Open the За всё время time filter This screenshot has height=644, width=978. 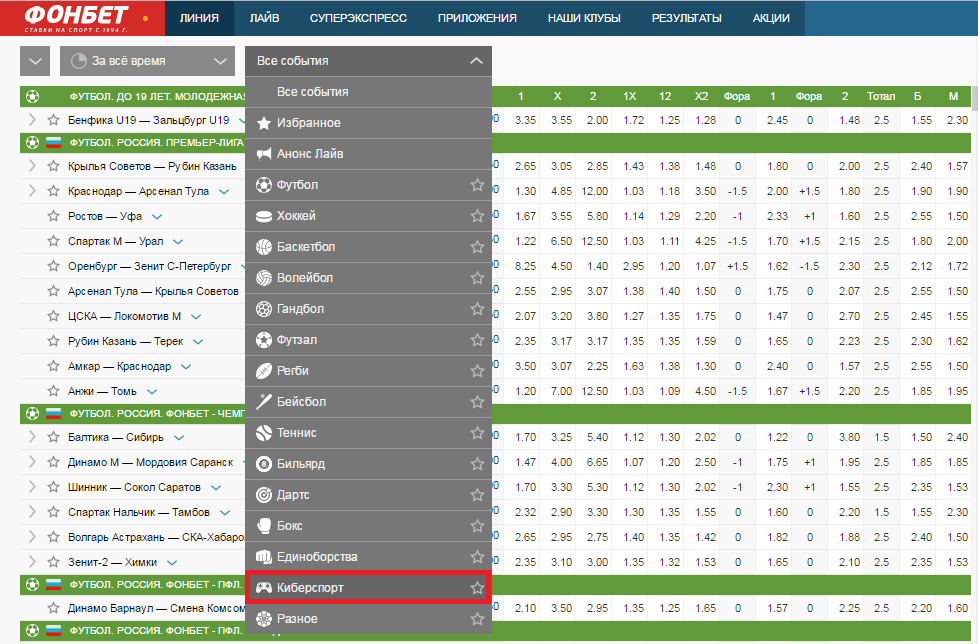(147, 61)
